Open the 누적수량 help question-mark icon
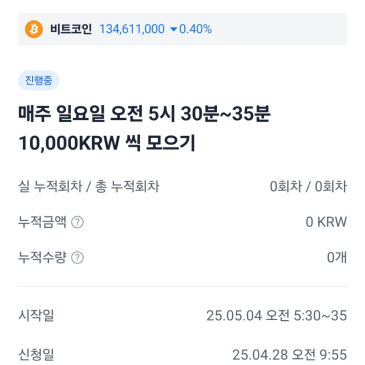Viewport: 365px width, 365px height. click(78, 257)
